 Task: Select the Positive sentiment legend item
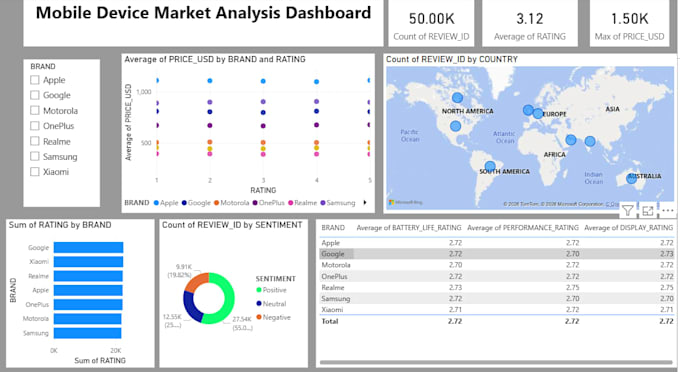point(271,290)
